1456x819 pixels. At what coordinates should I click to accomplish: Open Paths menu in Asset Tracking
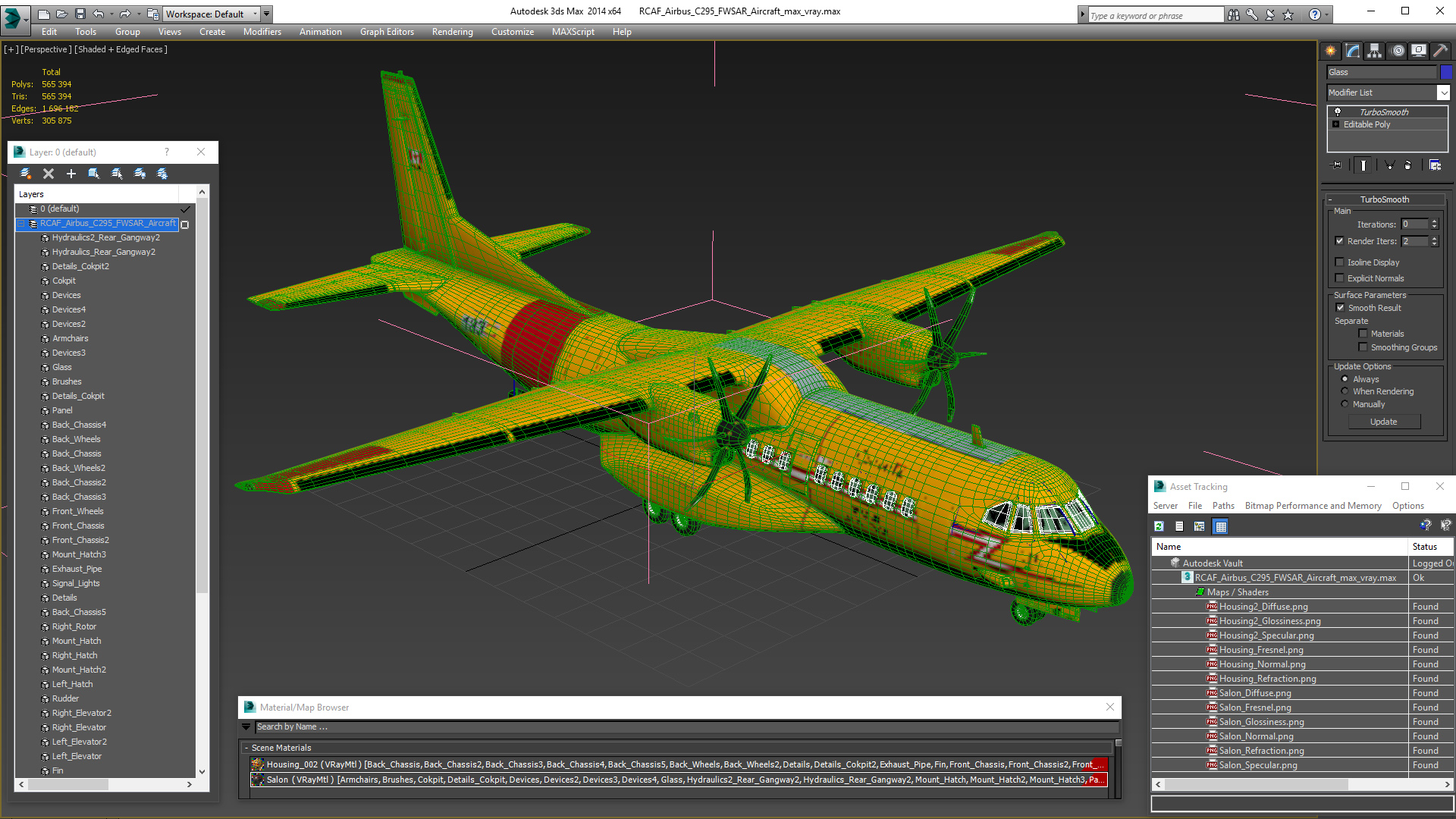(1223, 506)
